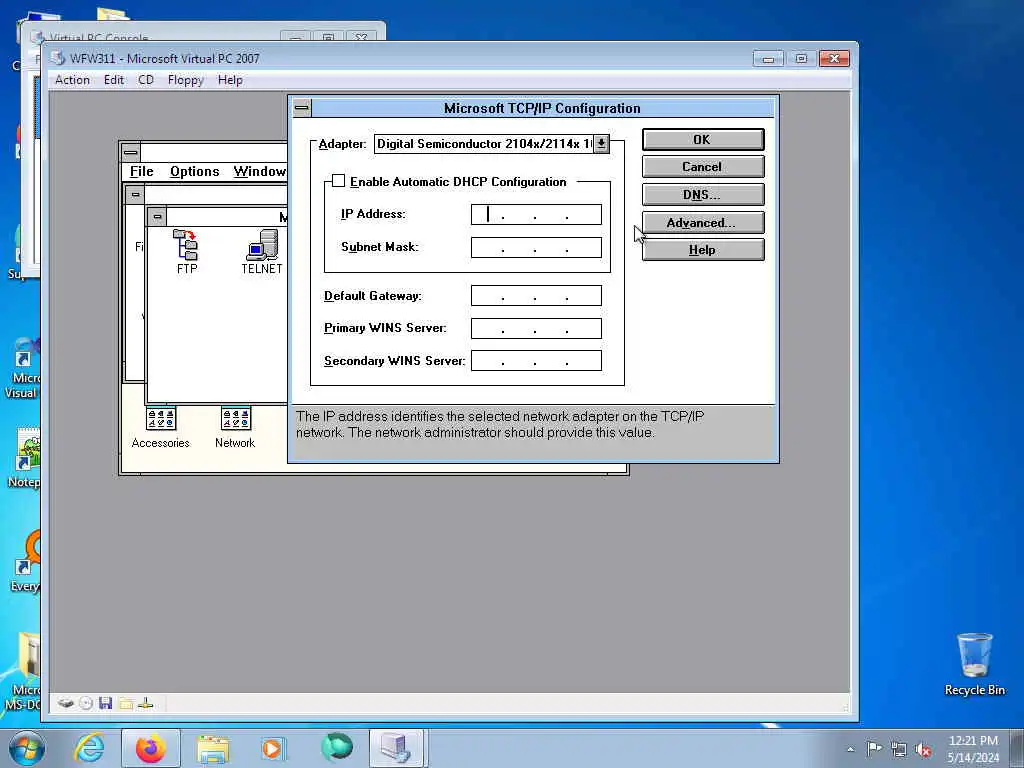The width and height of the screenshot is (1024, 768).
Task: Open the Program Manager control menu box
Action: click(131, 152)
